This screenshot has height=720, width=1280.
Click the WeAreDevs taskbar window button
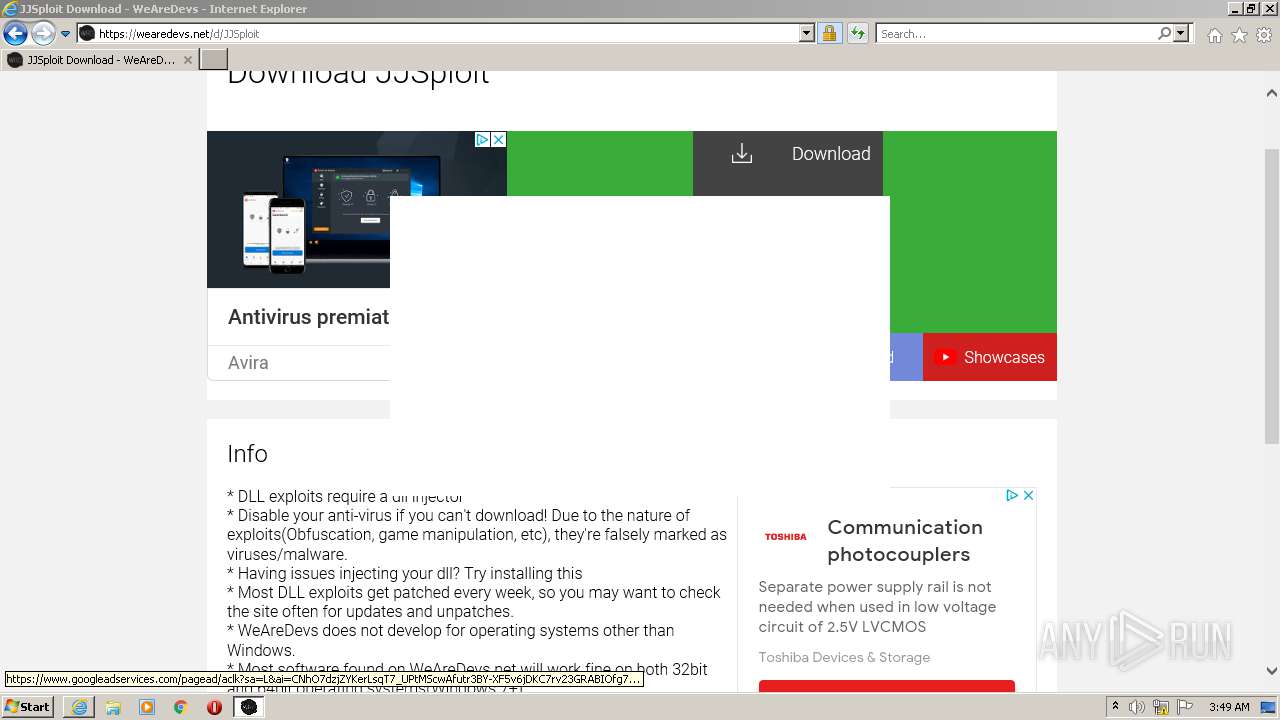pyautogui.click(x=249, y=707)
